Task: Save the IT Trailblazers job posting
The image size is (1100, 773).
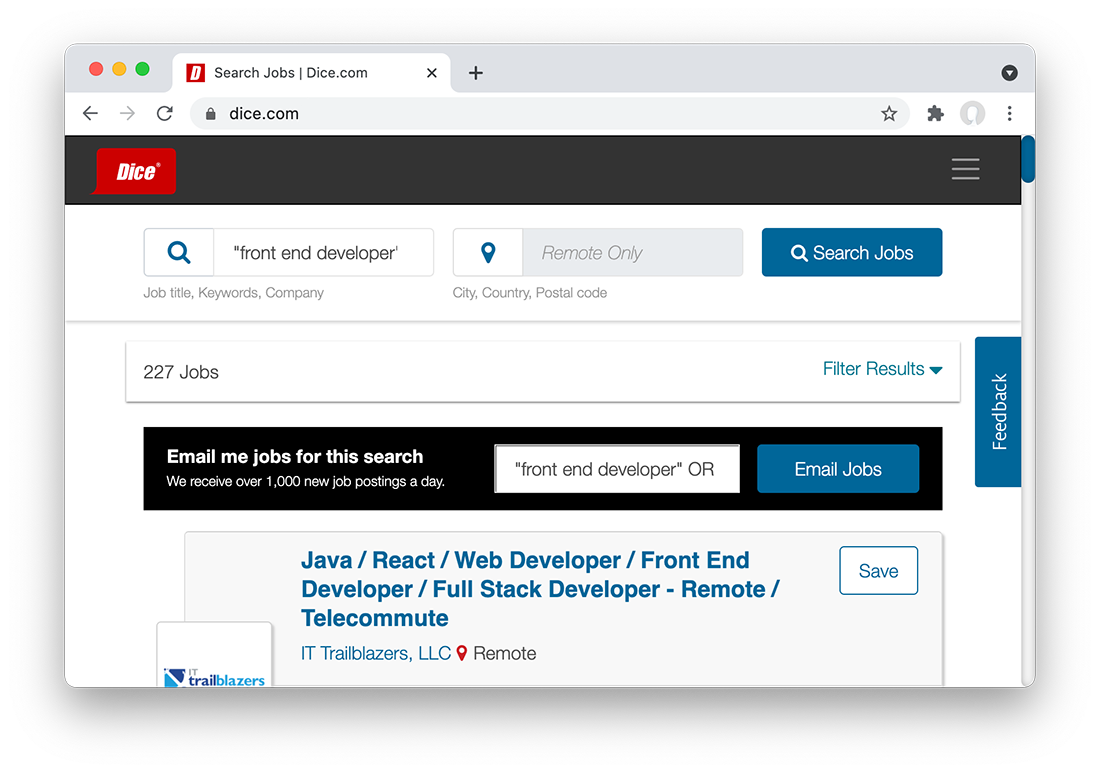Action: point(878,570)
